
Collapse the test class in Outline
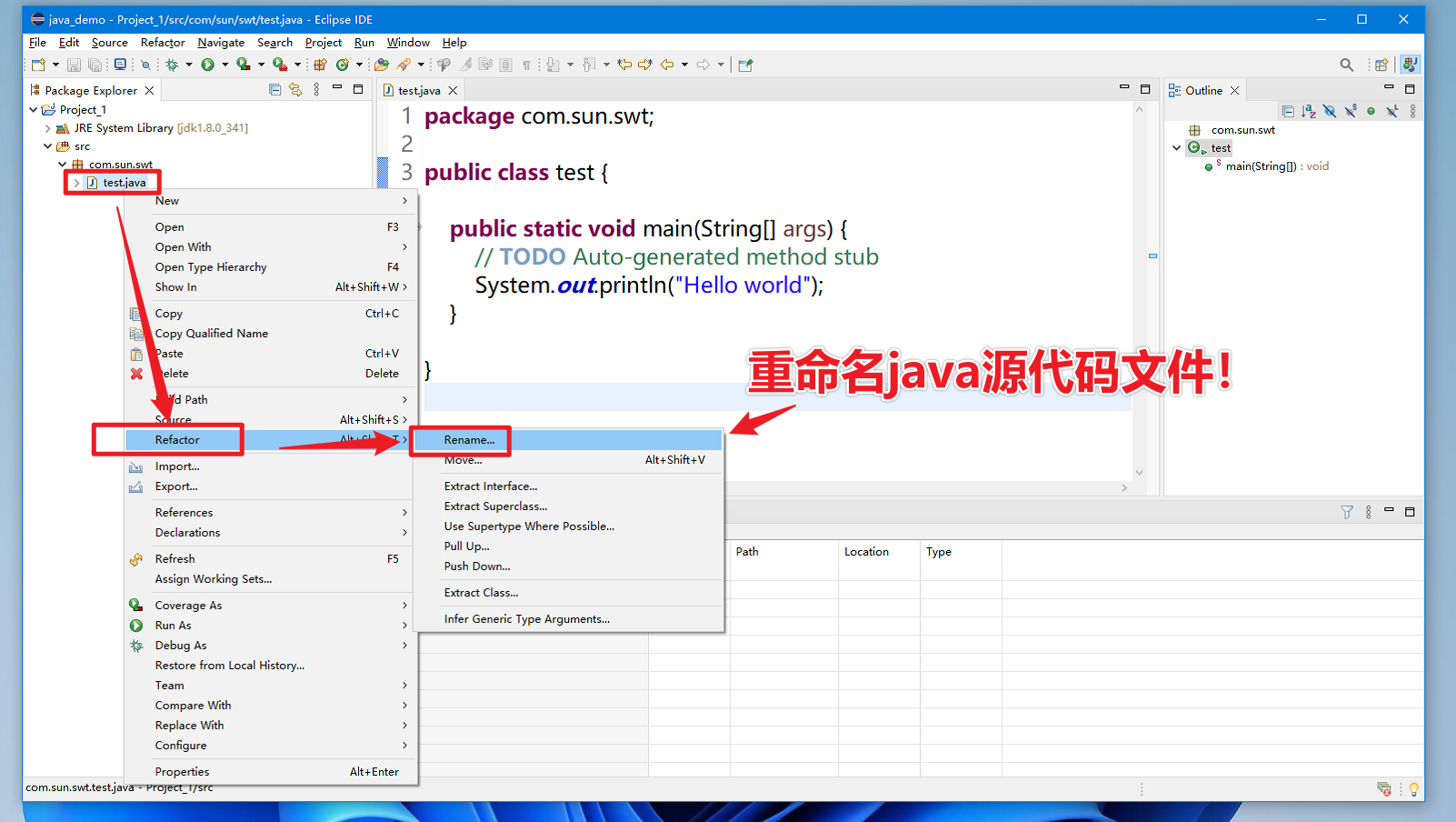pyautogui.click(x=1177, y=147)
